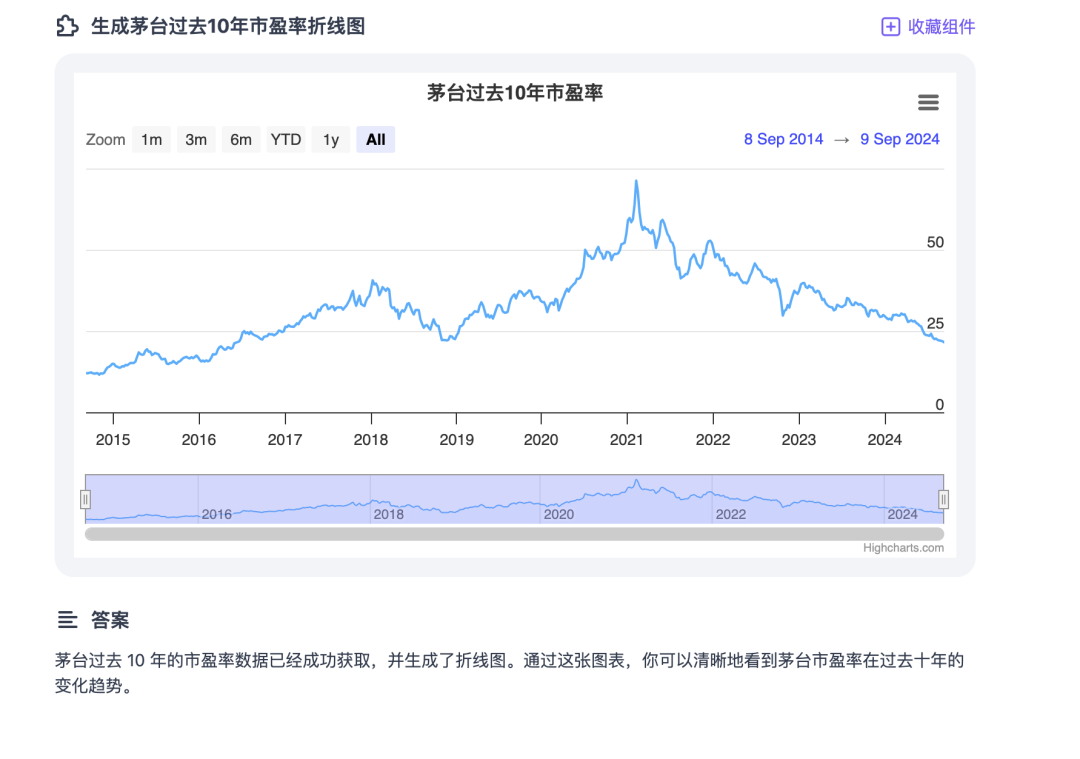The width and height of the screenshot is (1080, 759).
Task: Click the 2022 label in the navigator
Action: 731,514
